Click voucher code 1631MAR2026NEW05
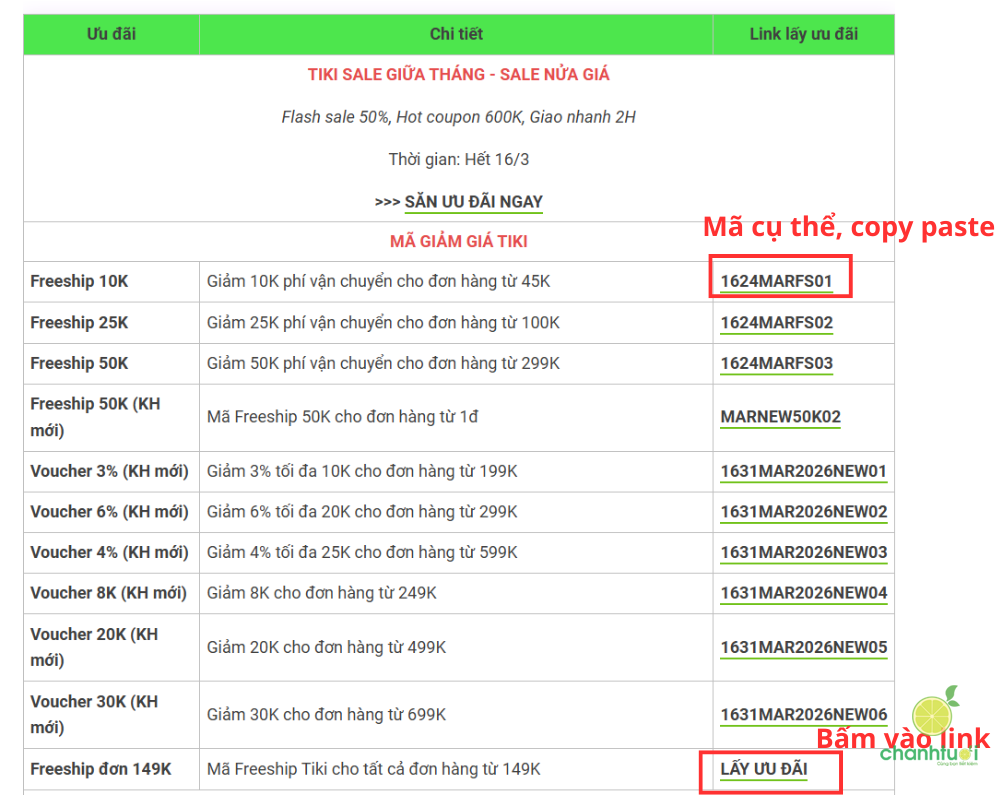Screen dimensions: 1000x800 pos(803,647)
